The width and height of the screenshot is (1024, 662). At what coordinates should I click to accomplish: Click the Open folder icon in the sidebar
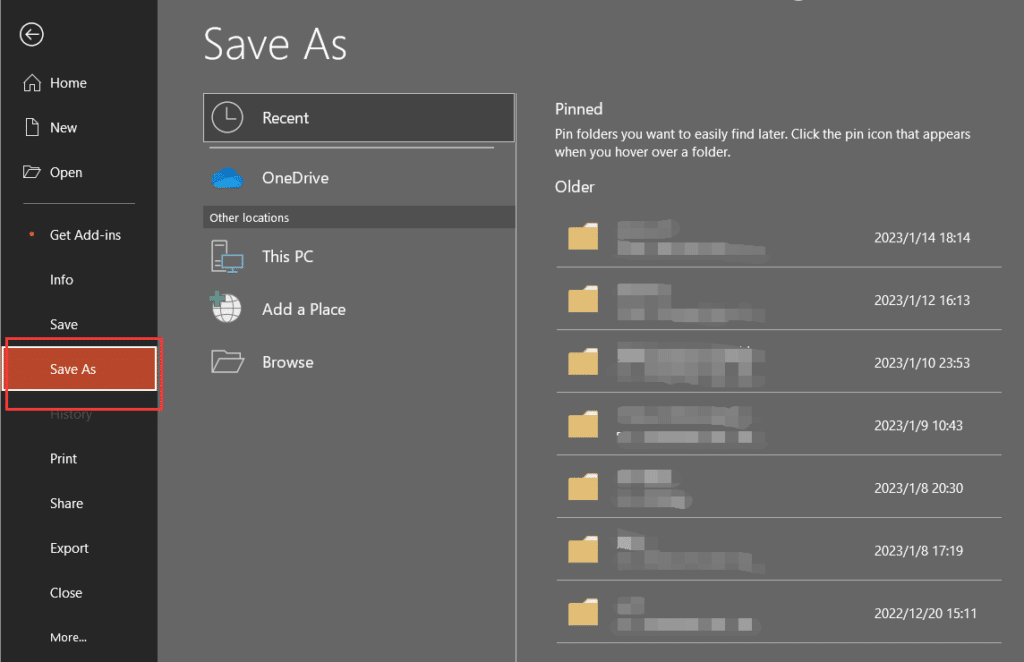(30, 172)
